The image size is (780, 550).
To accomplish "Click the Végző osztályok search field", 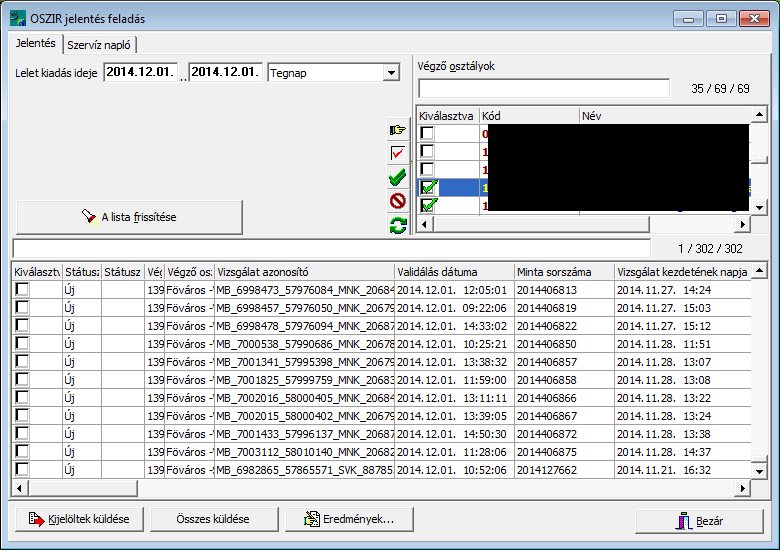I will (544, 89).
